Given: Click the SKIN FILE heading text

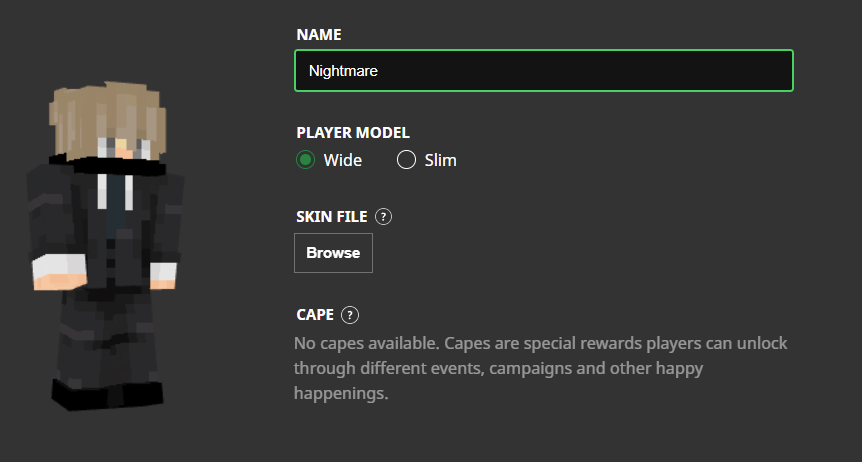Looking at the screenshot, I should click(331, 216).
